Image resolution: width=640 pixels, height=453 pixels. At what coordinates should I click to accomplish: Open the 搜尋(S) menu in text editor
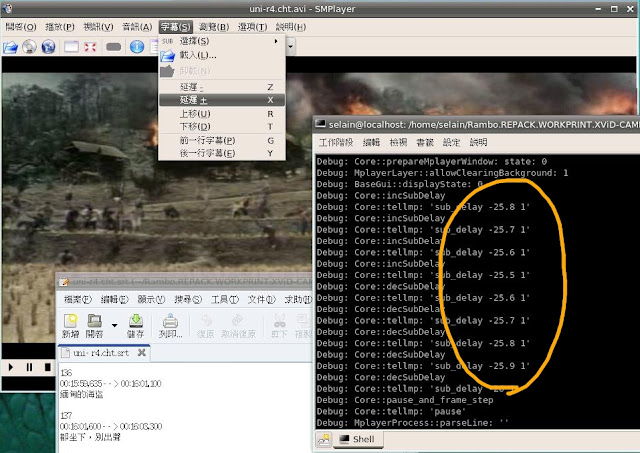188,300
